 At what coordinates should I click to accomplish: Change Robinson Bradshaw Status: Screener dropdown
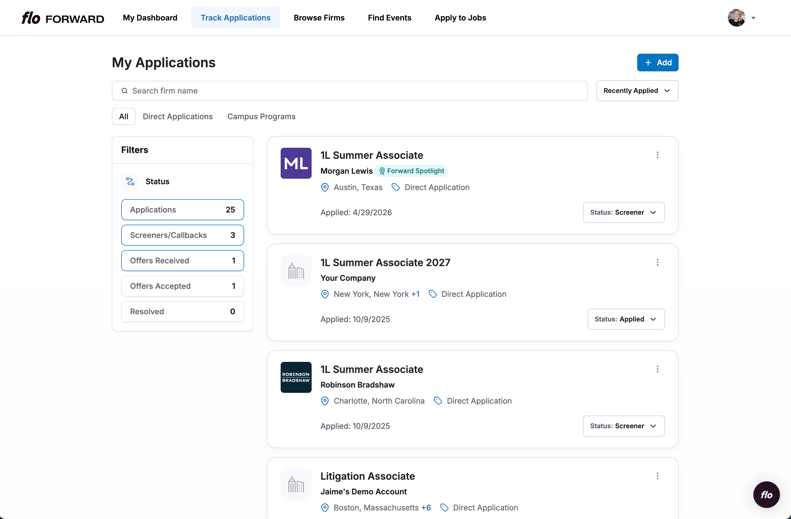click(624, 426)
